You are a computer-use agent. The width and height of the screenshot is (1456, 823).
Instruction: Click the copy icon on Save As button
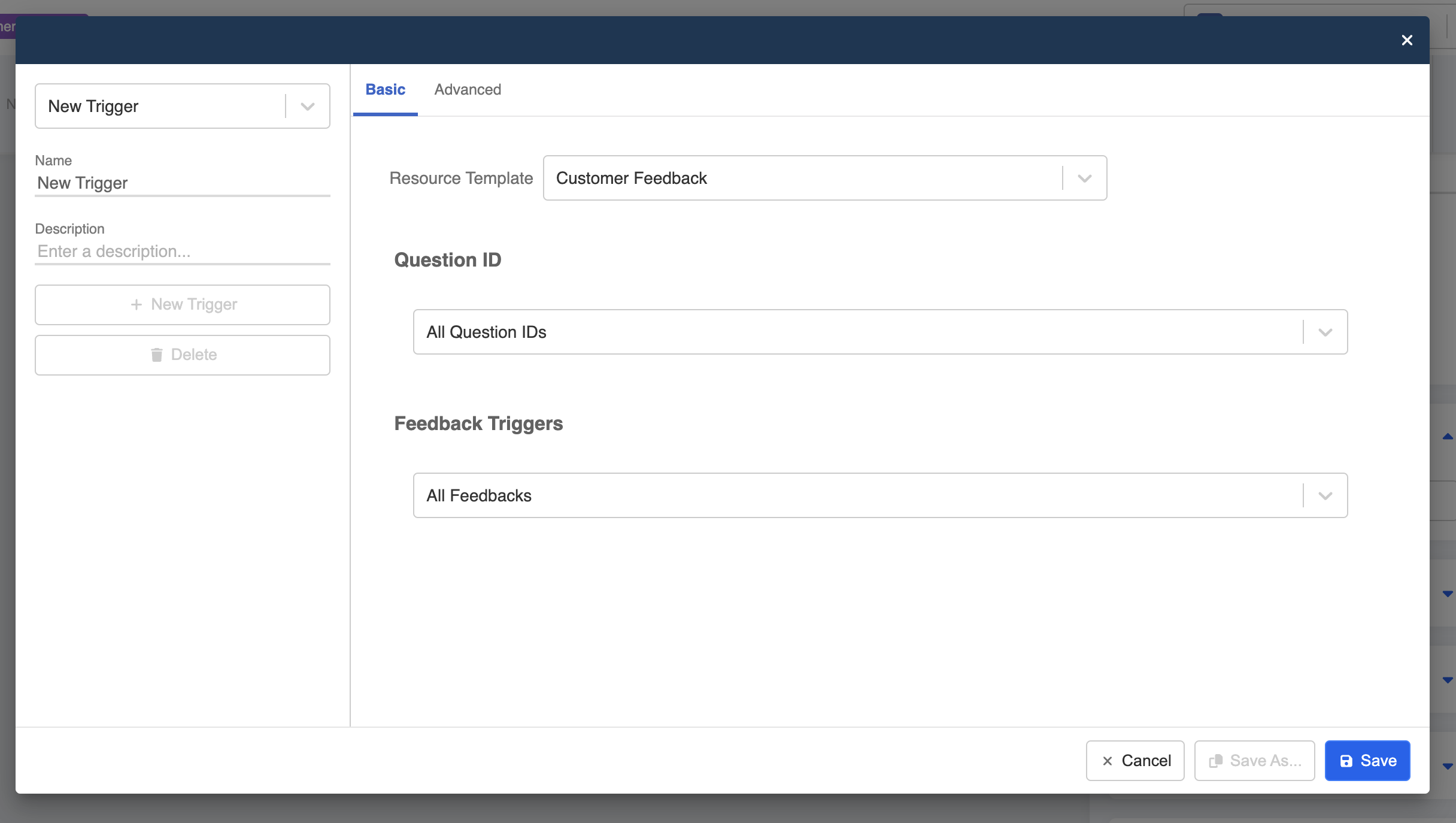pyautogui.click(x=1215, y=761)
